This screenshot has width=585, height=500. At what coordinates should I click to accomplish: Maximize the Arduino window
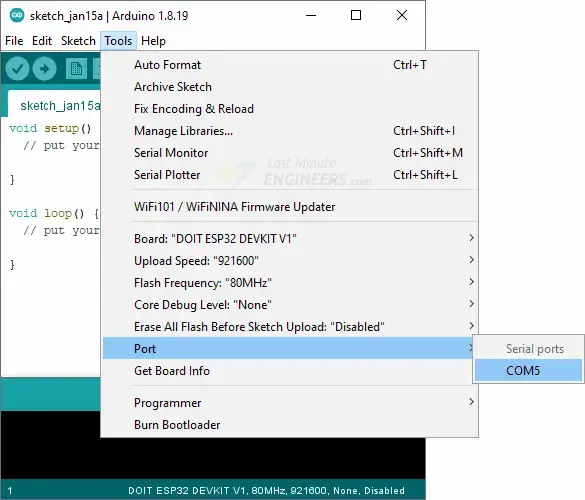click(x=356, y=16)
